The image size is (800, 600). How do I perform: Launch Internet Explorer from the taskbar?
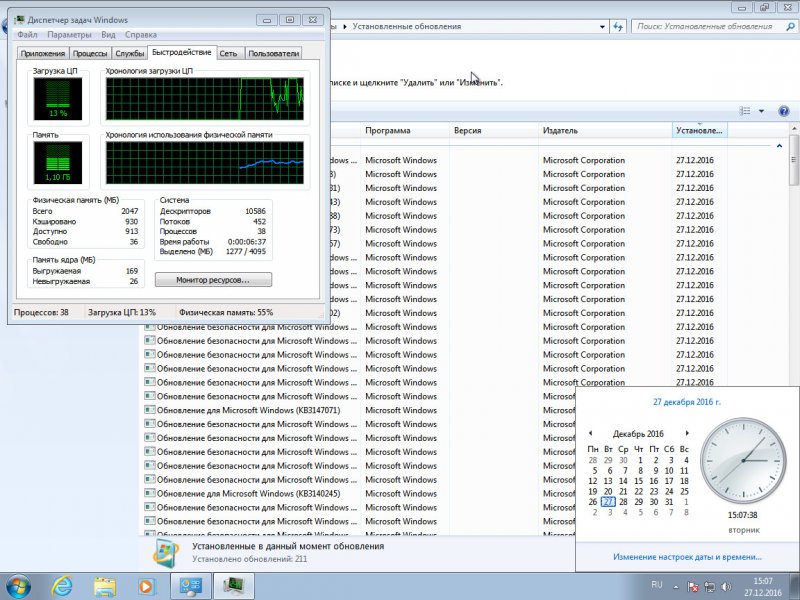[x=62, y=587]
